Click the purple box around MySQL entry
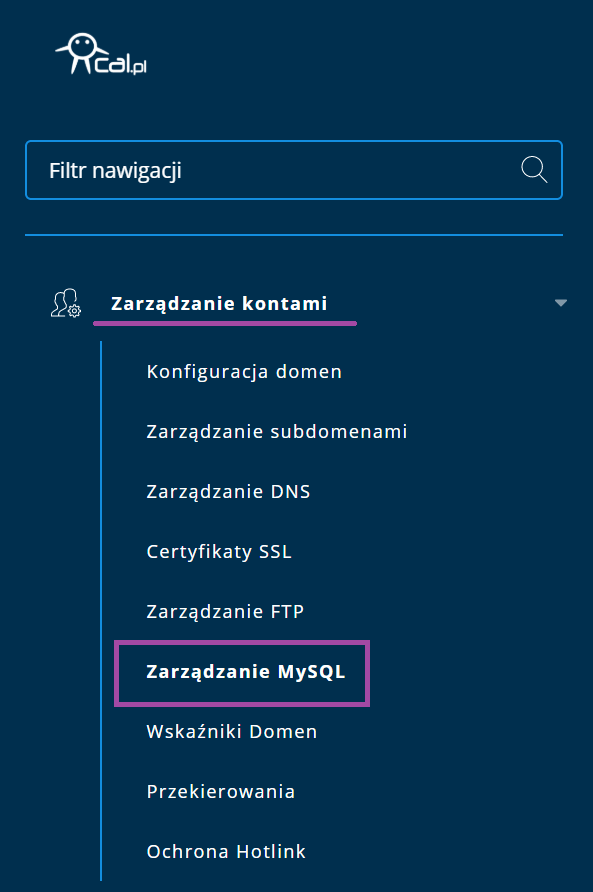 coord(242,674)
